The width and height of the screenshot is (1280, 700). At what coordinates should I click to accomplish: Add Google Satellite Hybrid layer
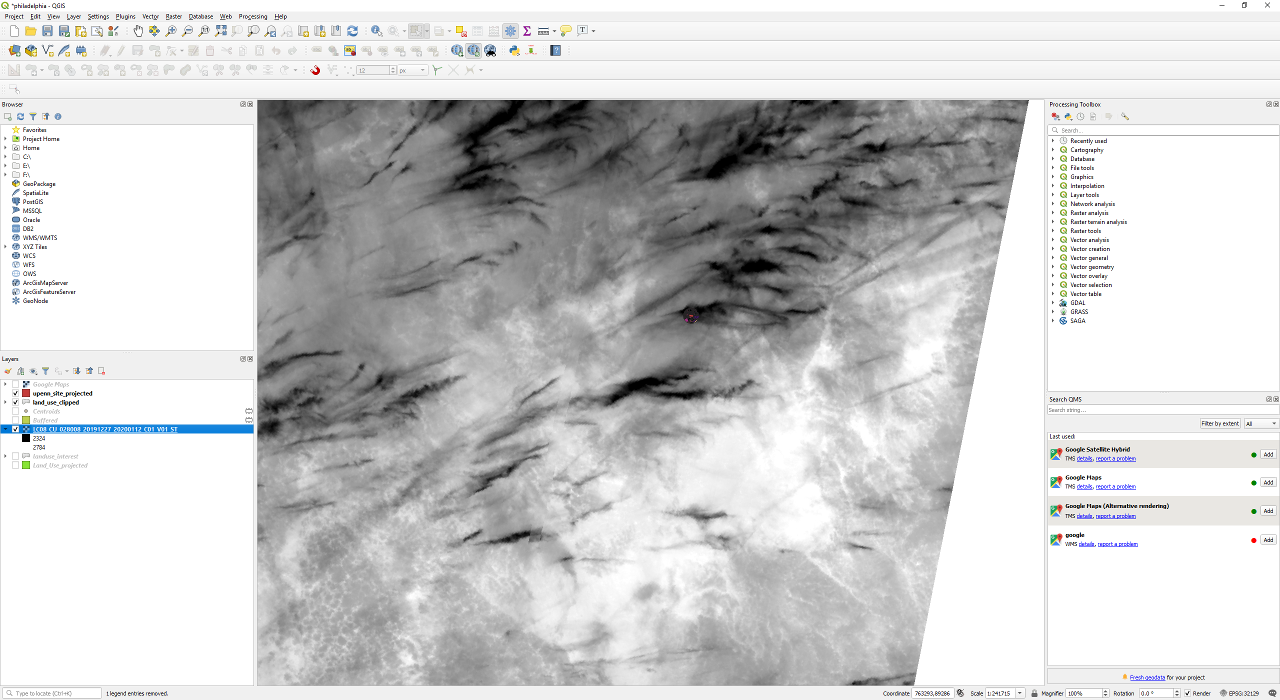coord(1268,454)
